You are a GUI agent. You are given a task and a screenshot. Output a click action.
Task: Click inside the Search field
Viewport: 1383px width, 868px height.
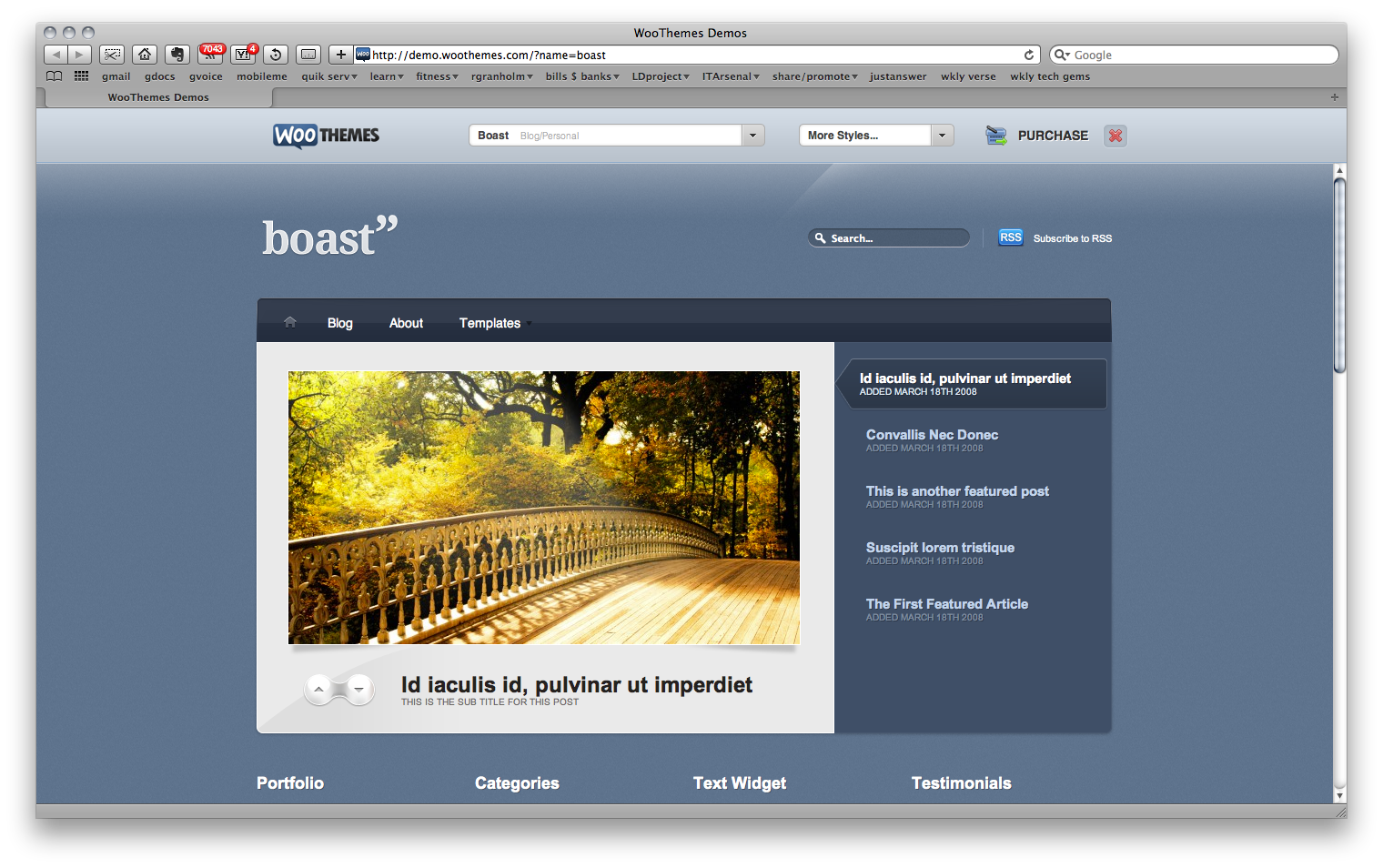coord(887,237)
